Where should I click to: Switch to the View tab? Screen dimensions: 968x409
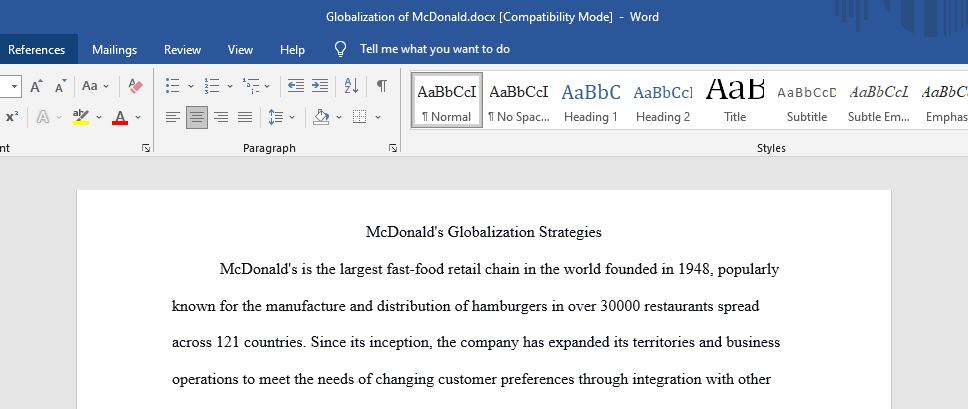[x=240, y=50]
